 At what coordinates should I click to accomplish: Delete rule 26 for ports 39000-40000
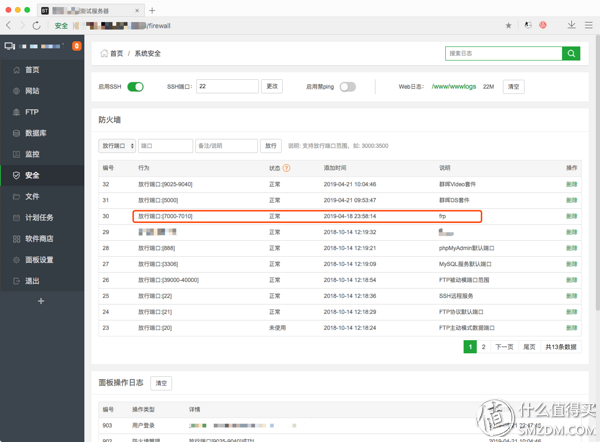click(572, 280)
